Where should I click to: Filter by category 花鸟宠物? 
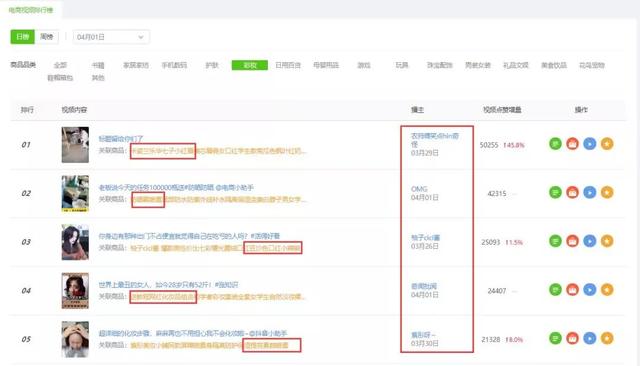591,65
